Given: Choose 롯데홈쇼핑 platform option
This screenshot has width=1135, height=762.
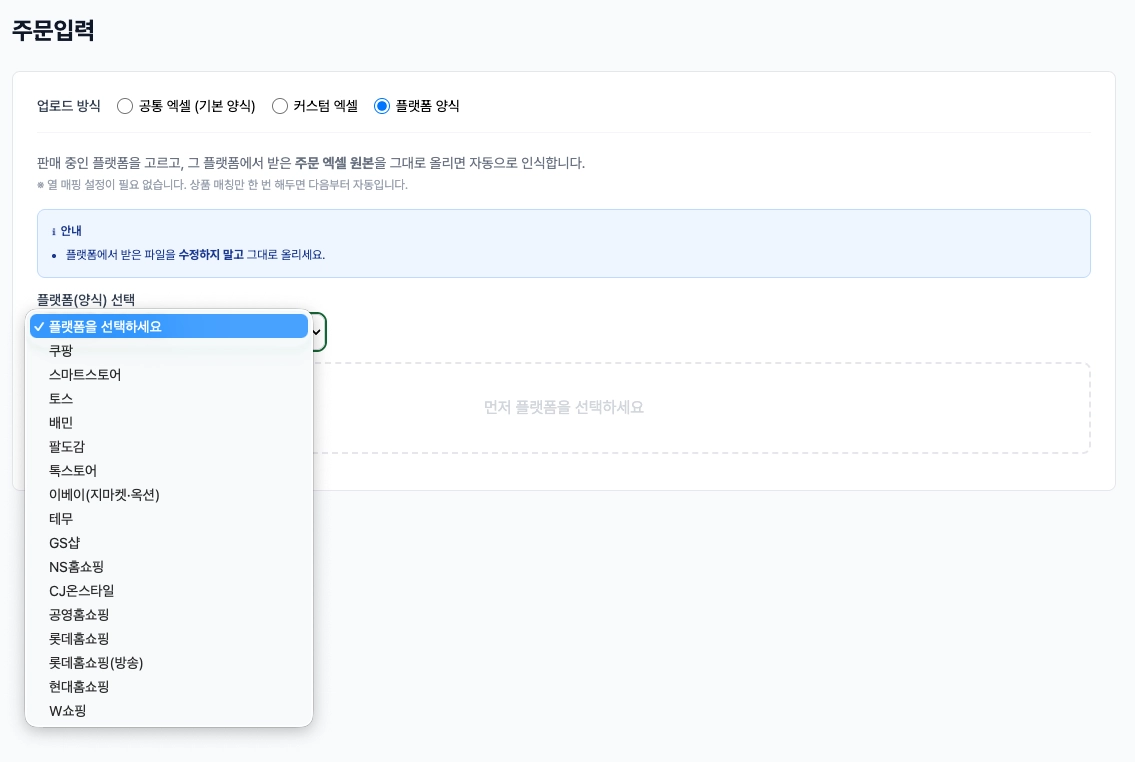Looking at the screenshot, I should coord(169,639).
